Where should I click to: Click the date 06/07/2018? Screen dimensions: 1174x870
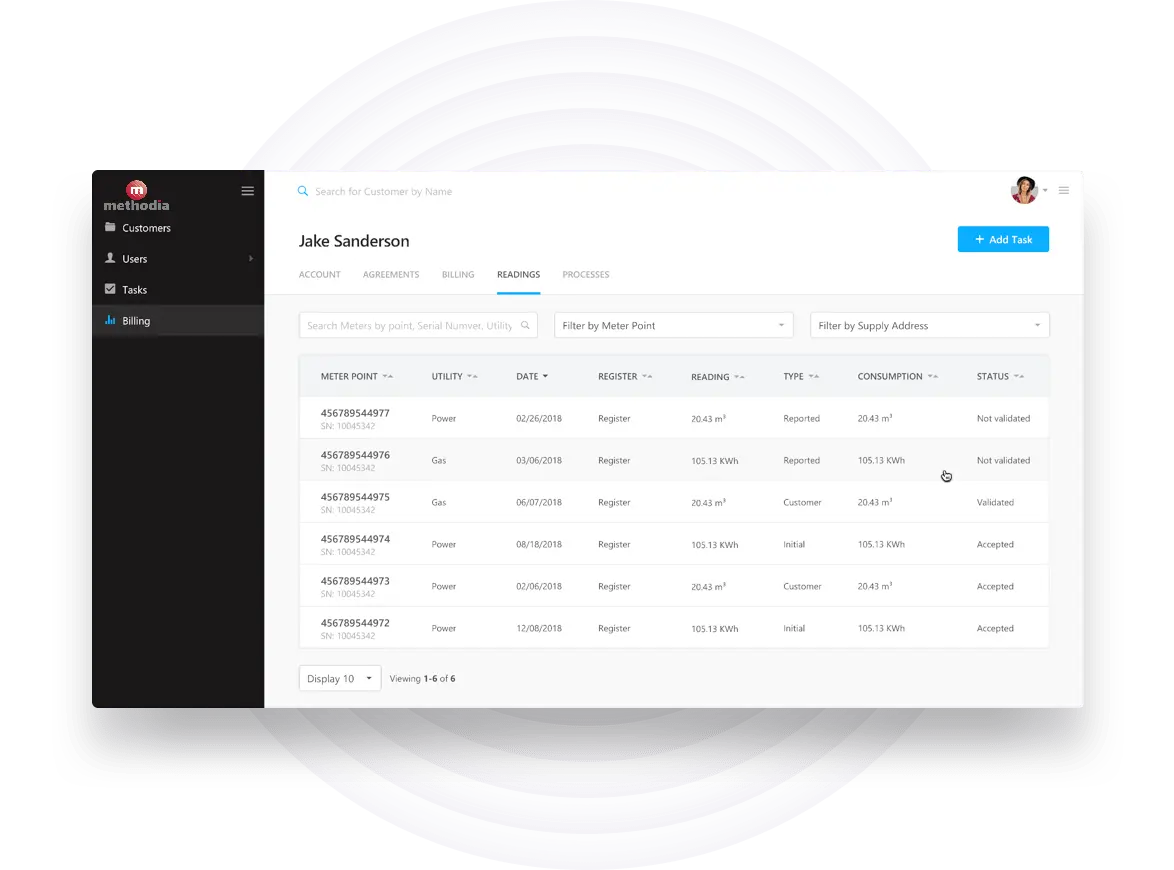(539, 502)
